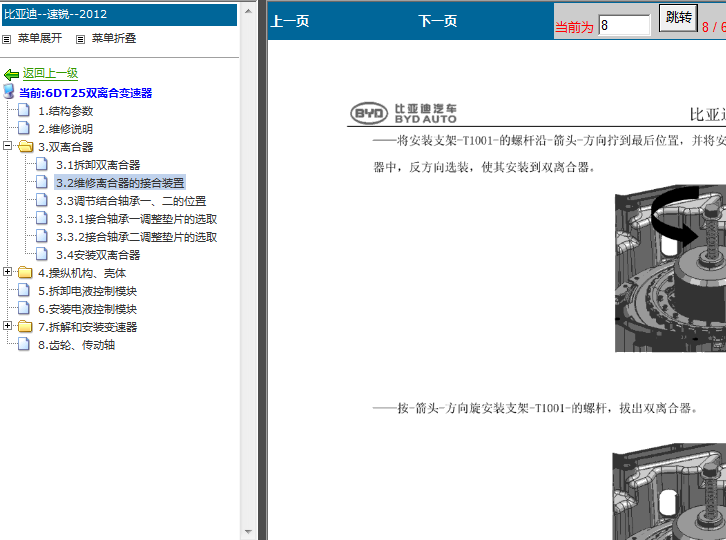726x540 pixels.
Task: Click the page icon for 5.拆卸电液控制模块
Action: (24, 290)
